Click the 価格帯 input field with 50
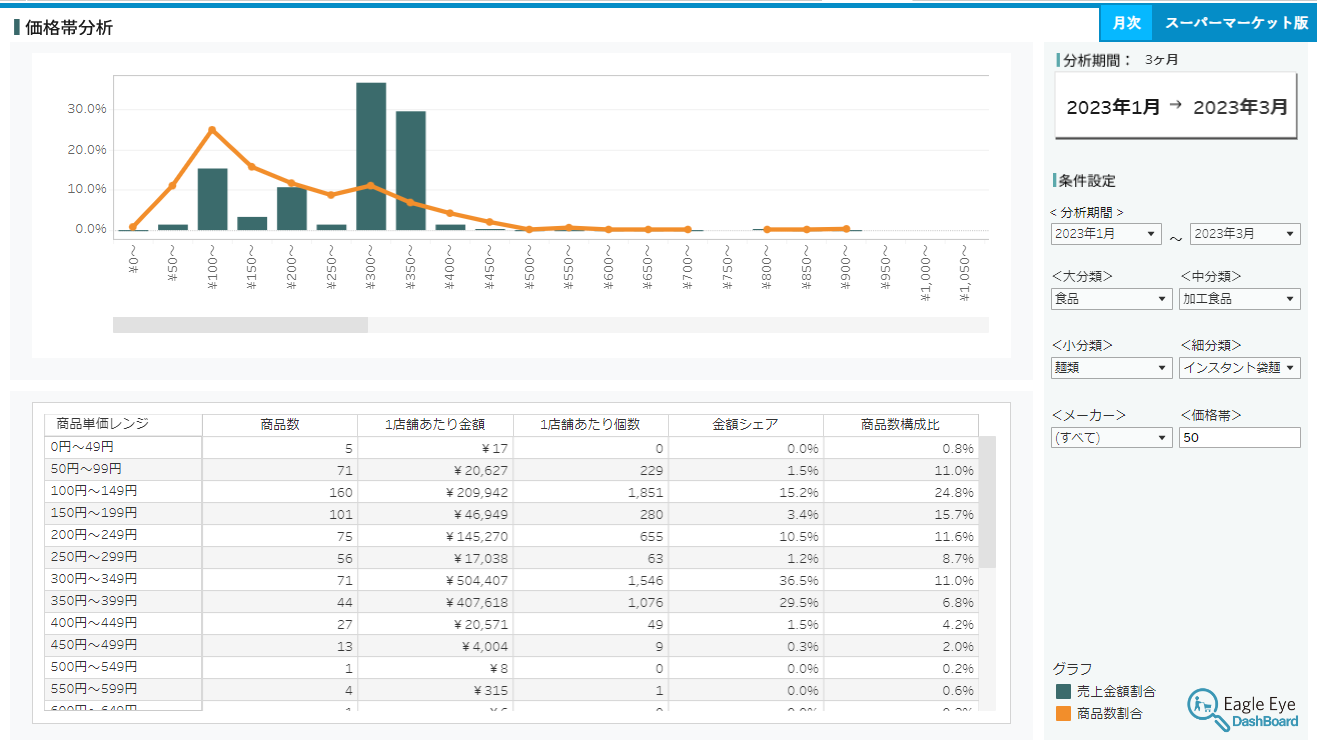1317x750 pixels. coord(1240,438)
